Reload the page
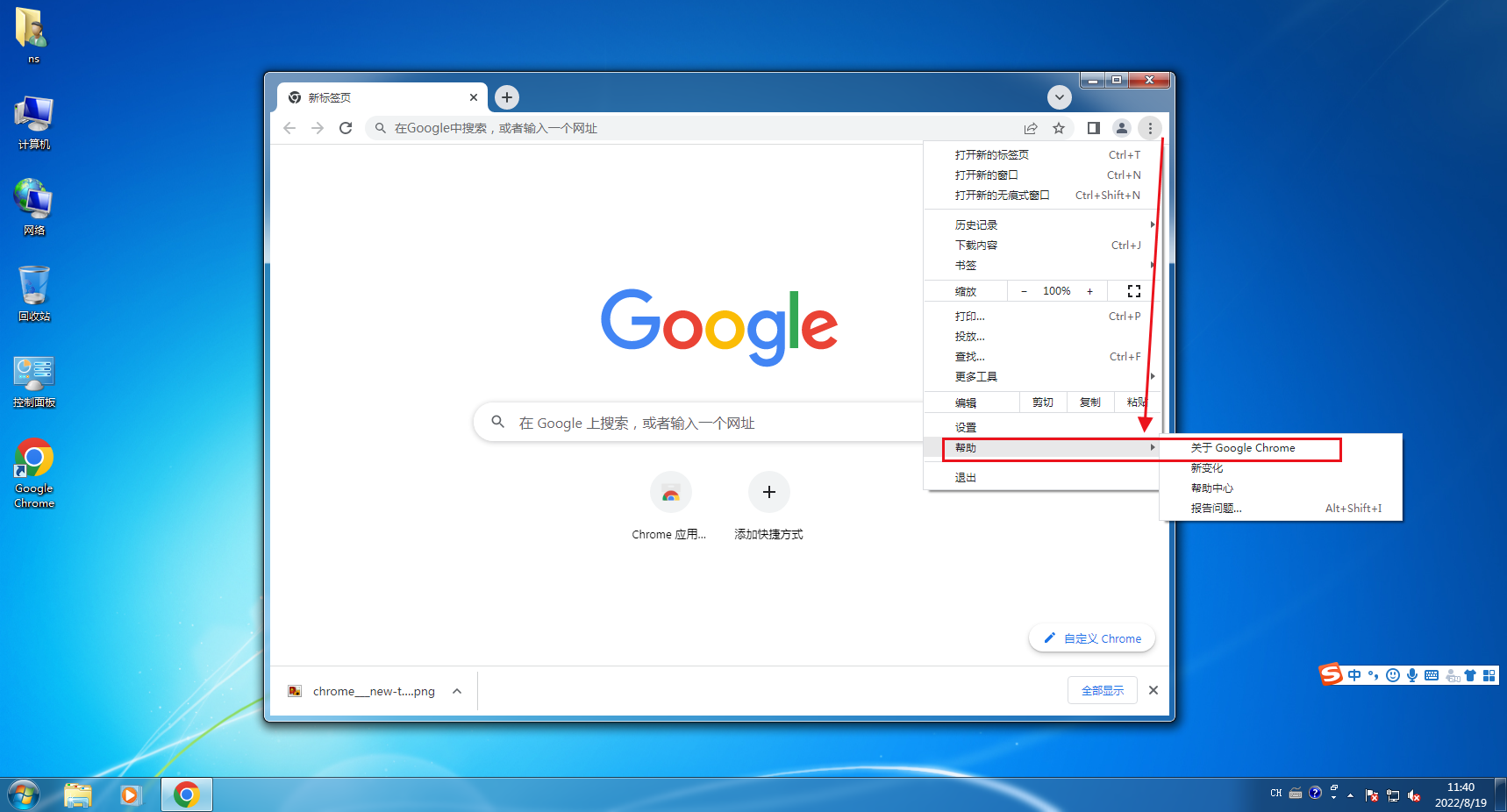 tap(346, 128)
